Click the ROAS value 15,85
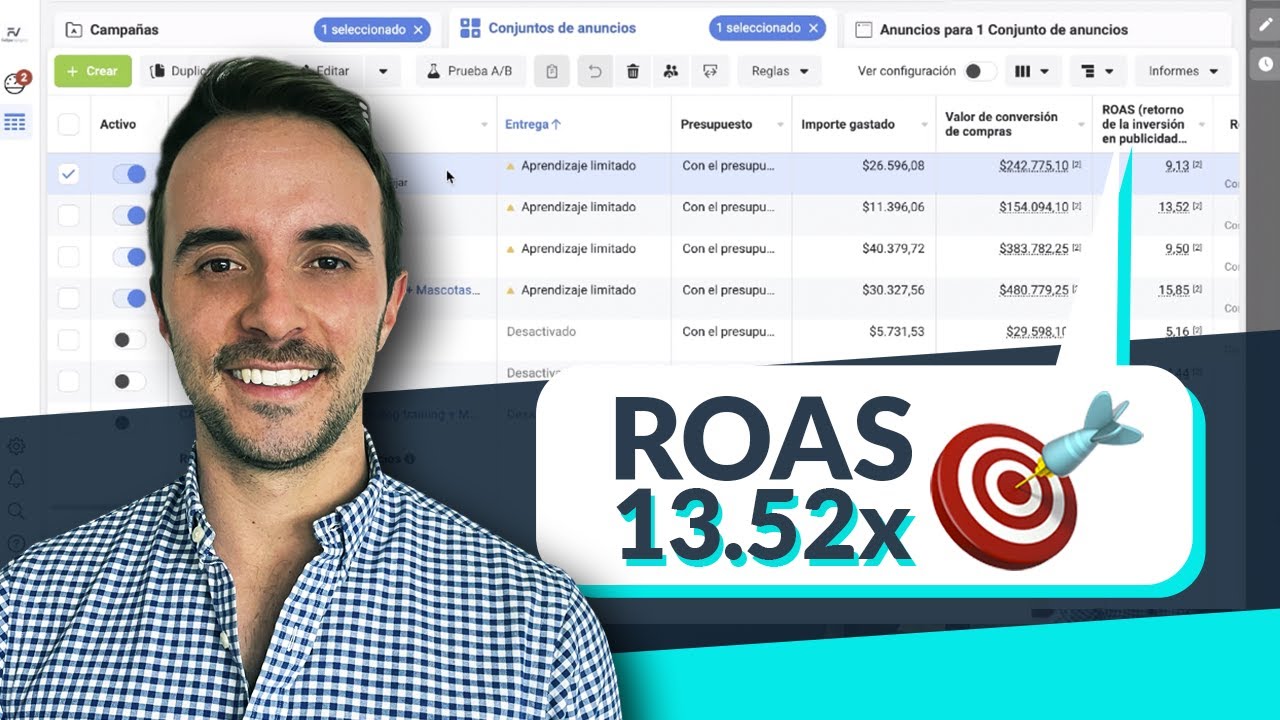Screen dimensions: 1280x720 [1174, 291]
